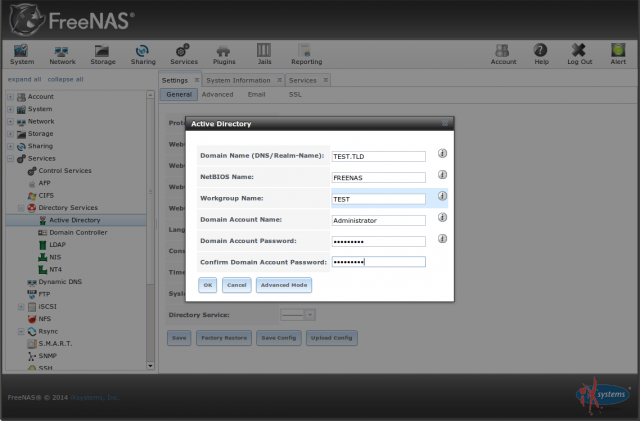This screenshot has height=421, width=640.
Task: Open the Jails toolbar icon
Action: click(264, 54)
